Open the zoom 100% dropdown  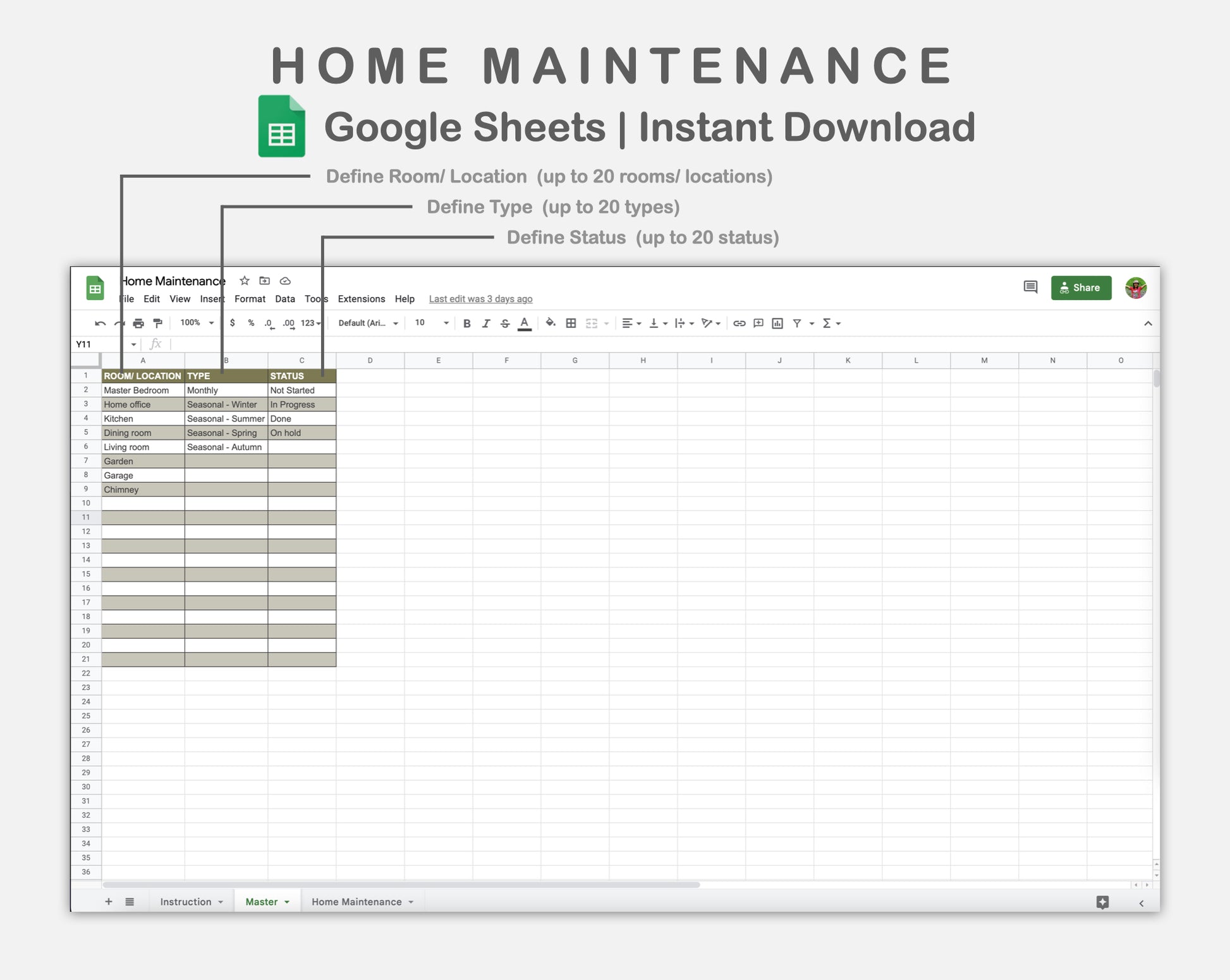pos(197,323)
